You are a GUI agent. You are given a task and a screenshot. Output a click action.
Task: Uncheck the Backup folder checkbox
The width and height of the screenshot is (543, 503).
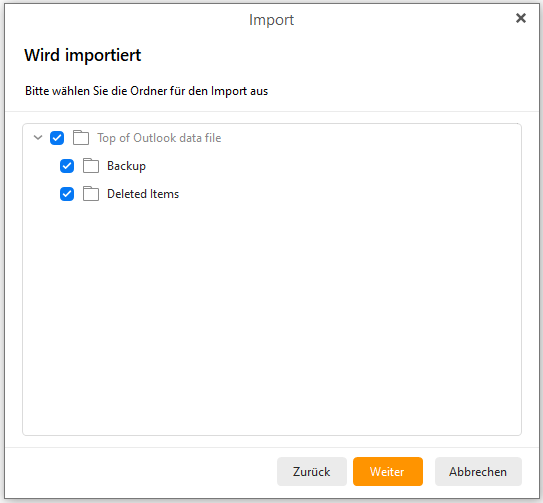[x=67, y=166]
